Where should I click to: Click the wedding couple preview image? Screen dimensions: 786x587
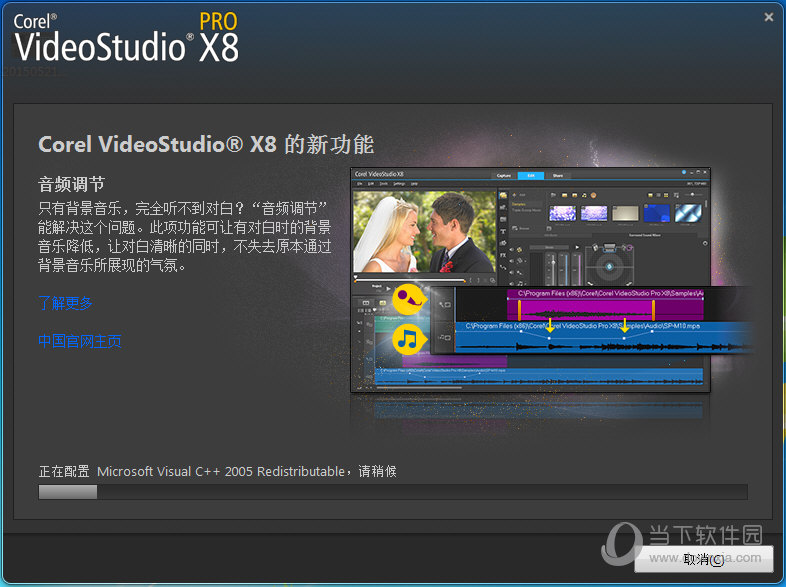425,231
